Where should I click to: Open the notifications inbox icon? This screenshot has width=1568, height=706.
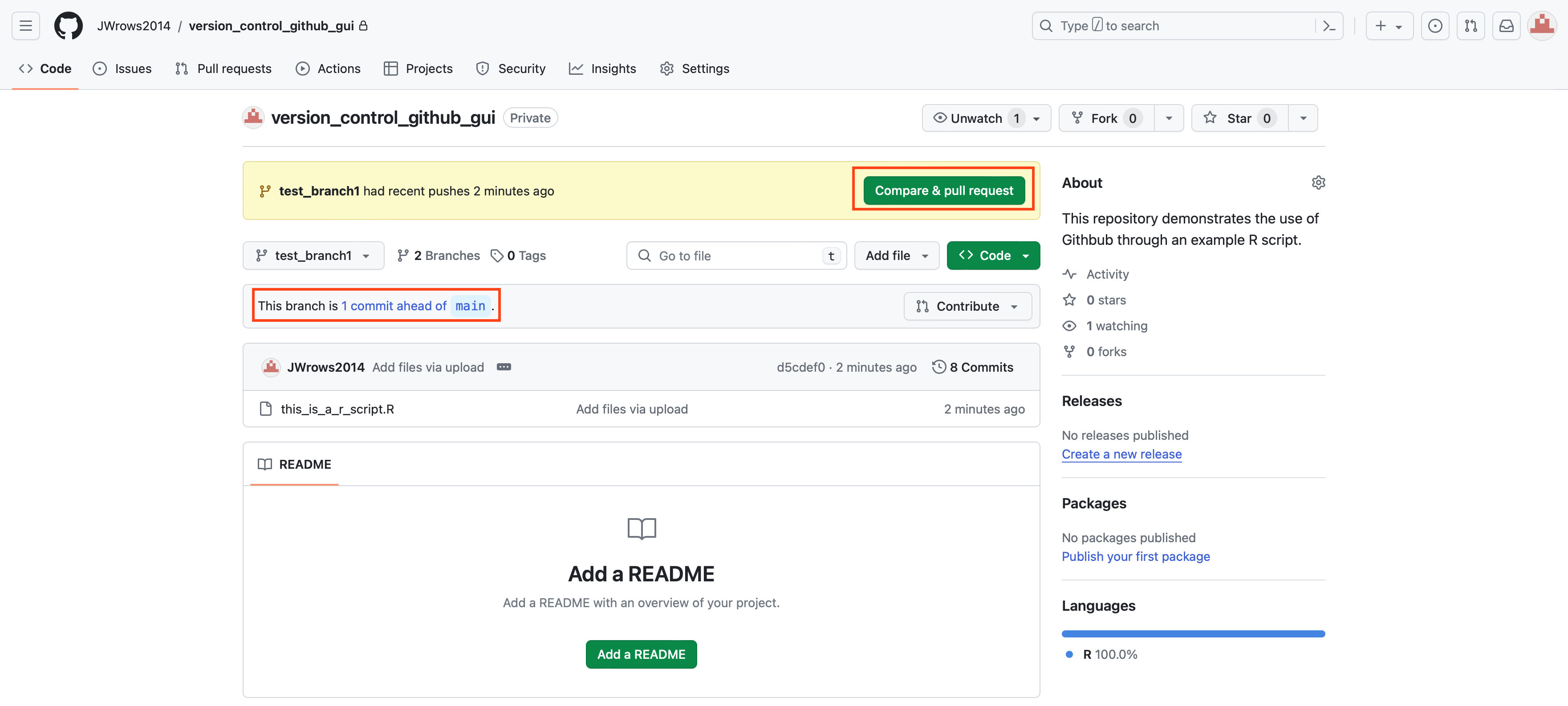(1506, 25)
